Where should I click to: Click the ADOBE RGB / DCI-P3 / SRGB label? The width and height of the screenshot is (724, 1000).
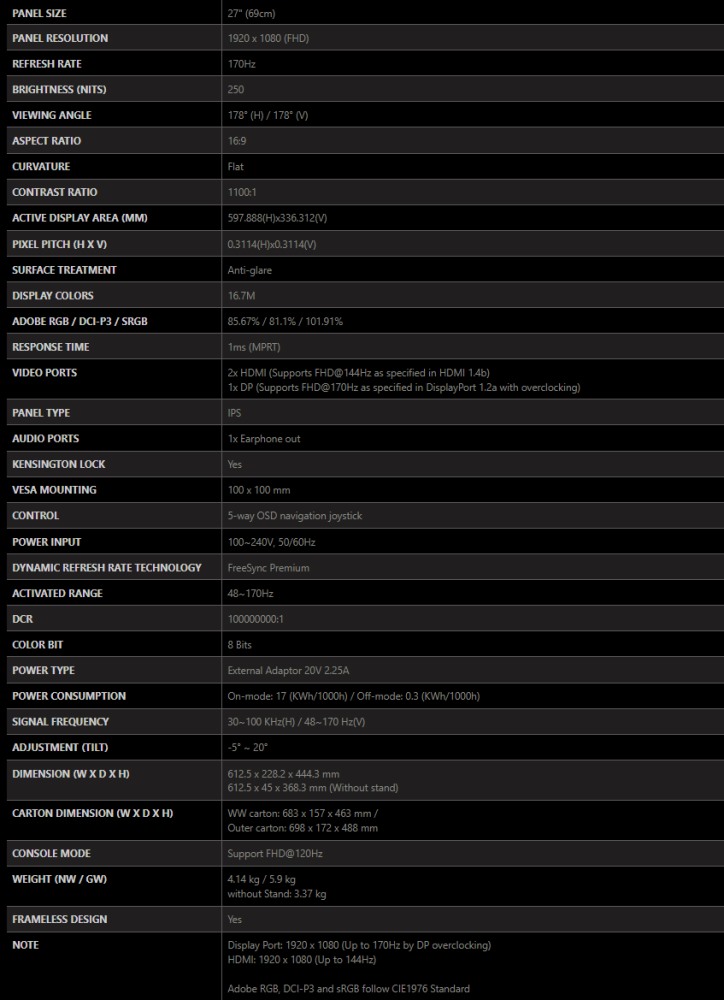[80, 321]
